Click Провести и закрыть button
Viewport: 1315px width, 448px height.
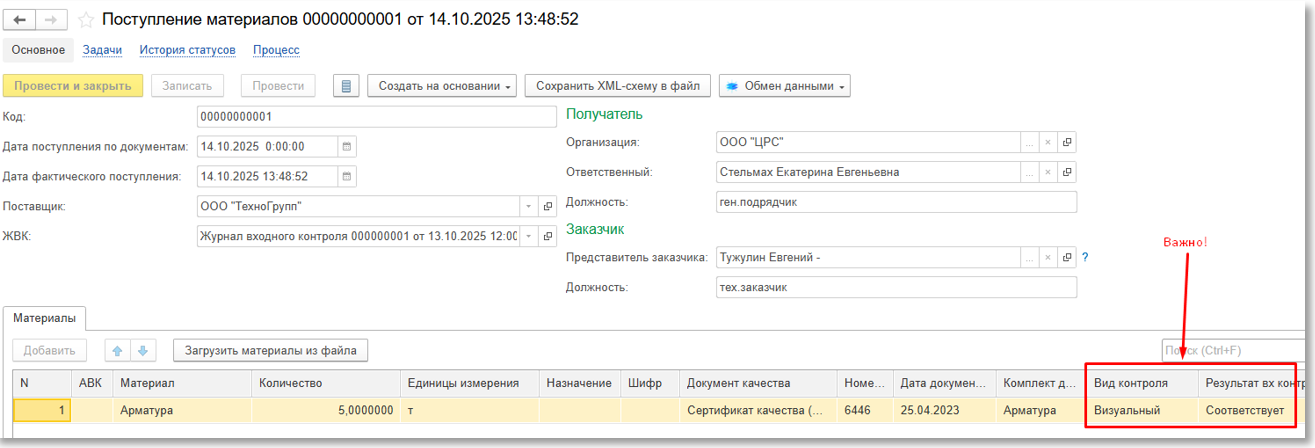[73, 86]
